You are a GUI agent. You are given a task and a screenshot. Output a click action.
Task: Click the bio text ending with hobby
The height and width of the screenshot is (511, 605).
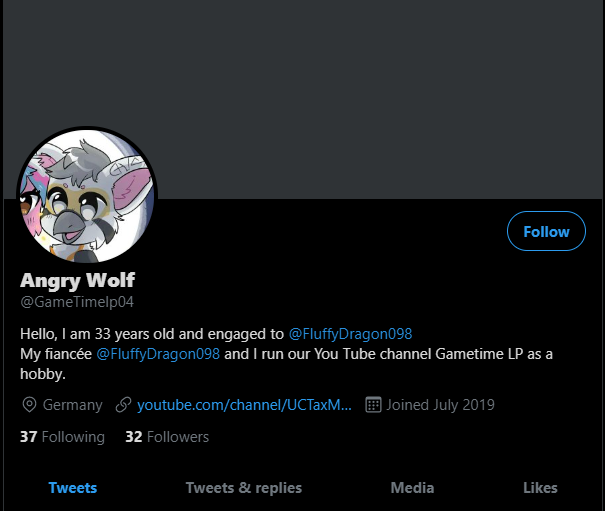(x=286, y=354)
